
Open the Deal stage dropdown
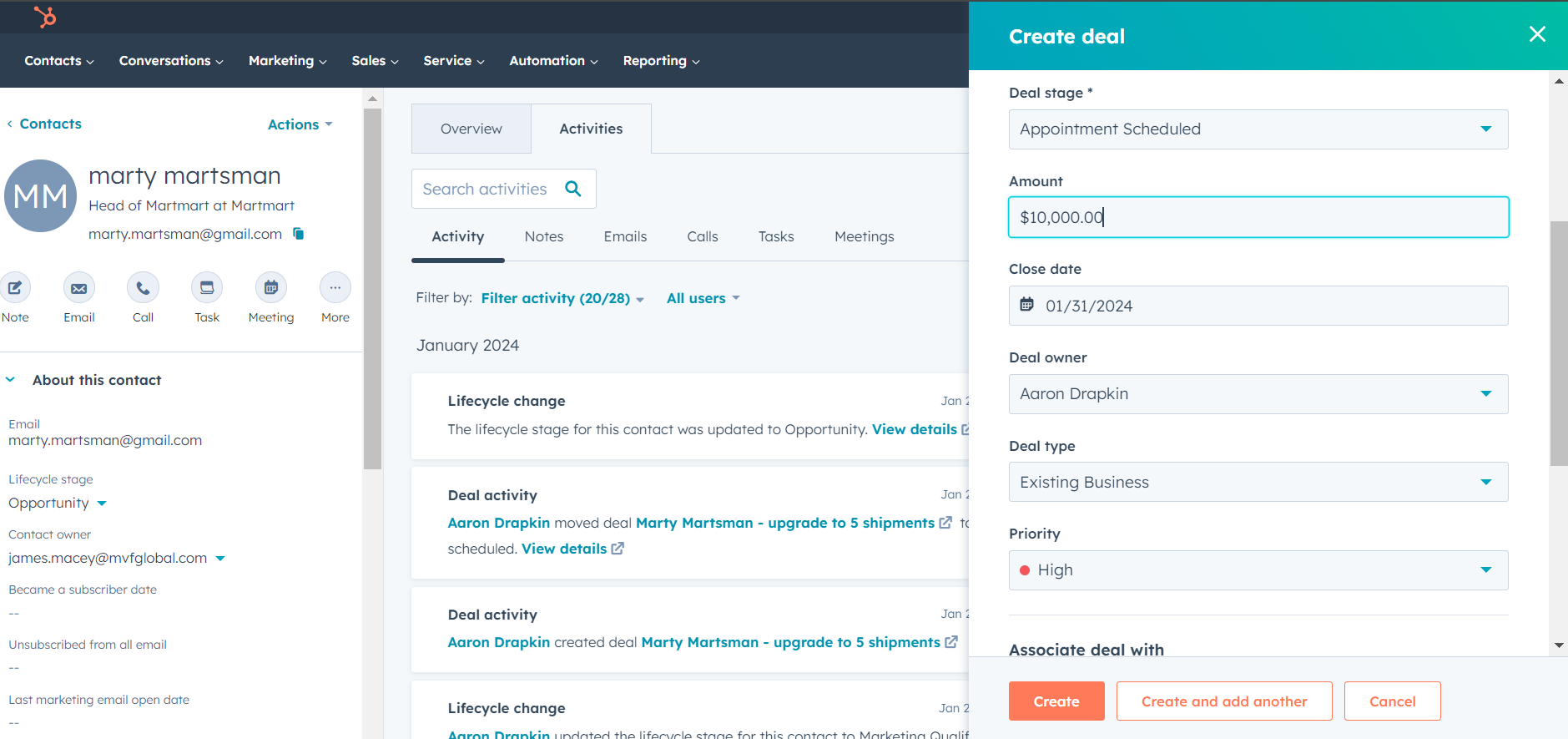(1258, 129)
